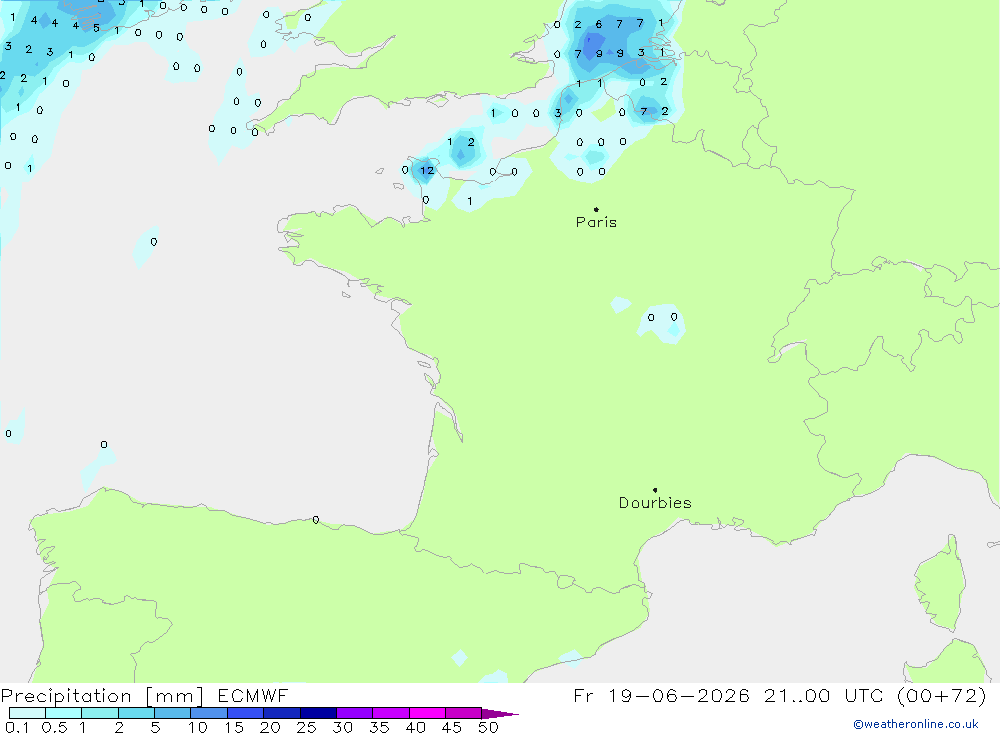Select the Dourbies location dot marker
The image size is (1000, 733).
click(x=655, y=490)
